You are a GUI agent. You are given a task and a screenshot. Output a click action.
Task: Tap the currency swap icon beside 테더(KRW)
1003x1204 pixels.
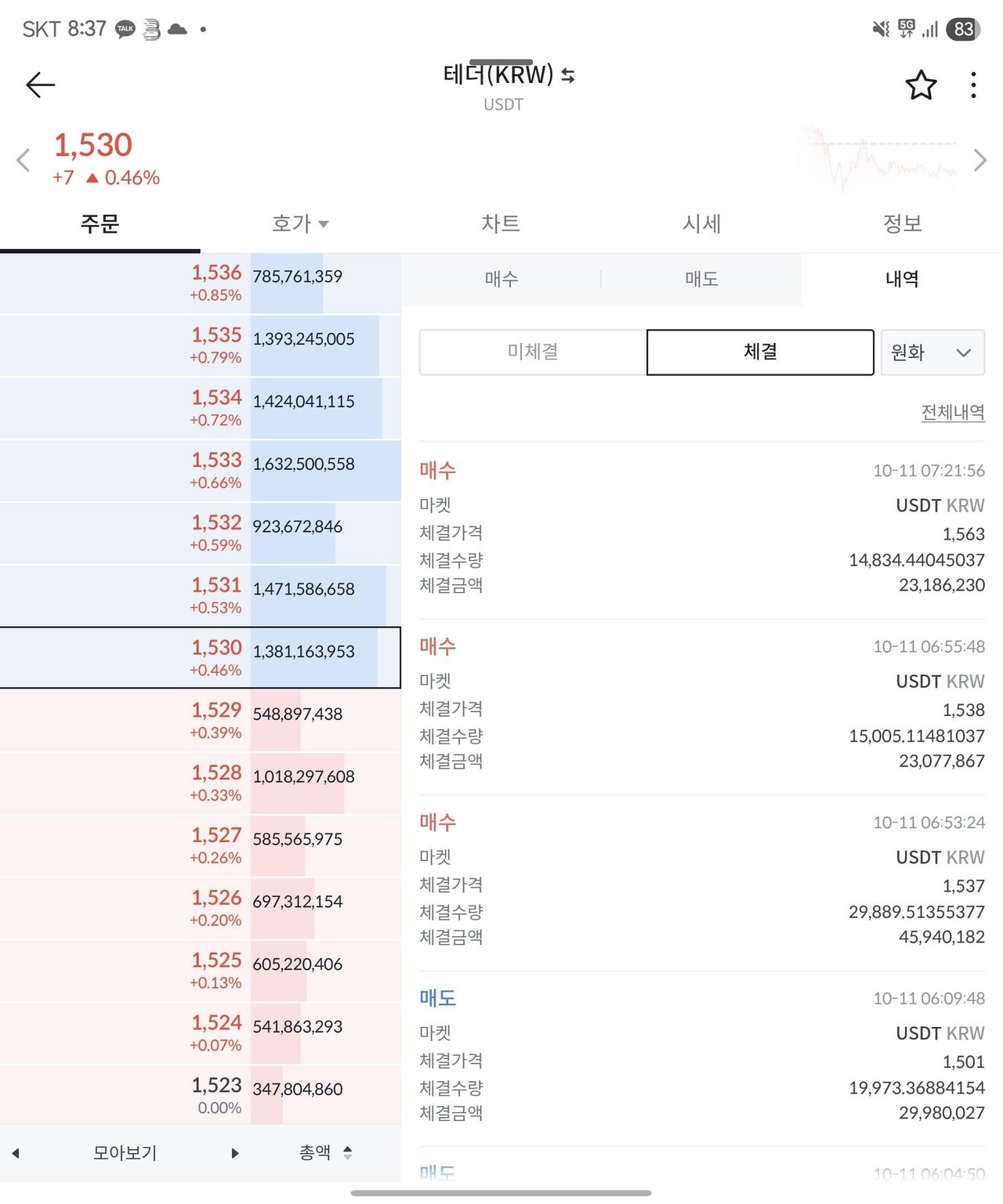(x=567, y=75)
